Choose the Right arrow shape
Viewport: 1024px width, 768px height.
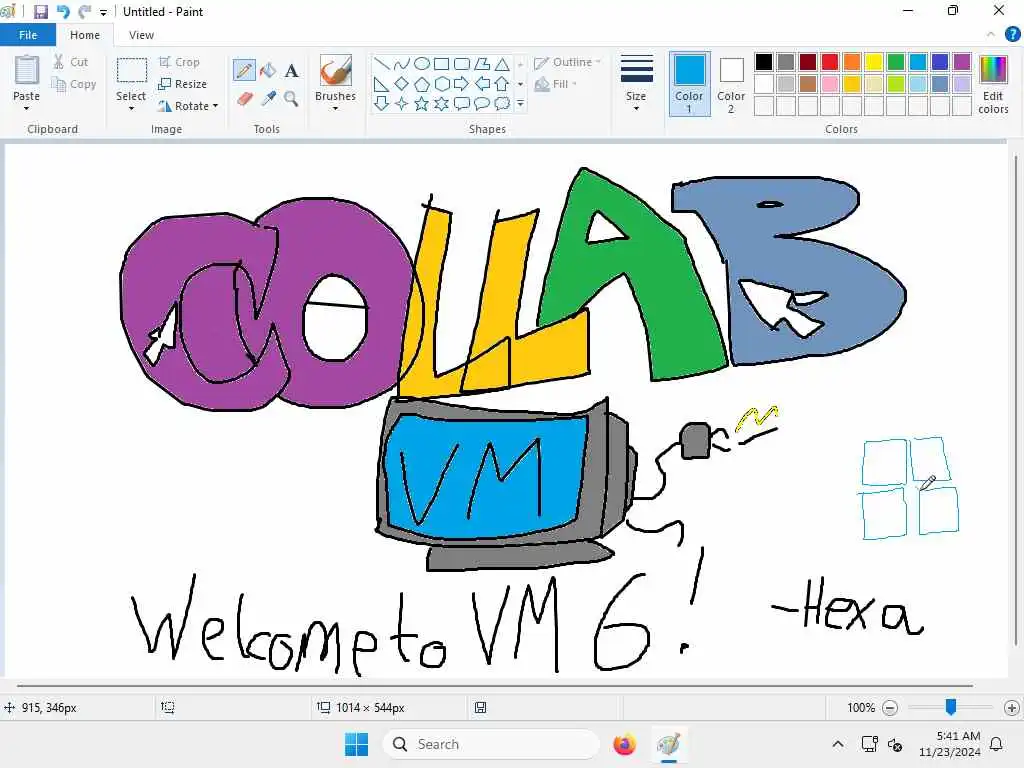coord(462,84)
